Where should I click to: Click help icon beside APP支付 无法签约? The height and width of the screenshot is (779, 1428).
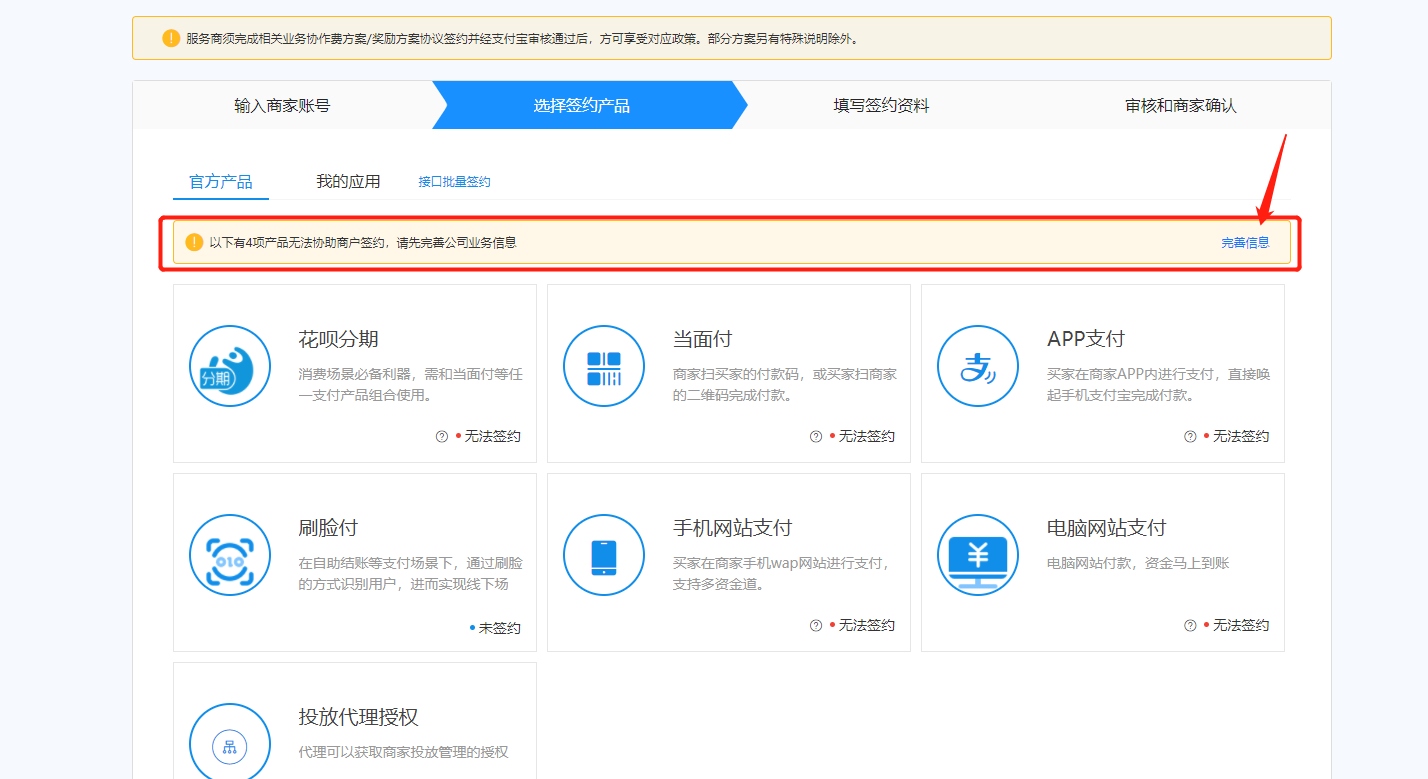(x=1190, y=437)
